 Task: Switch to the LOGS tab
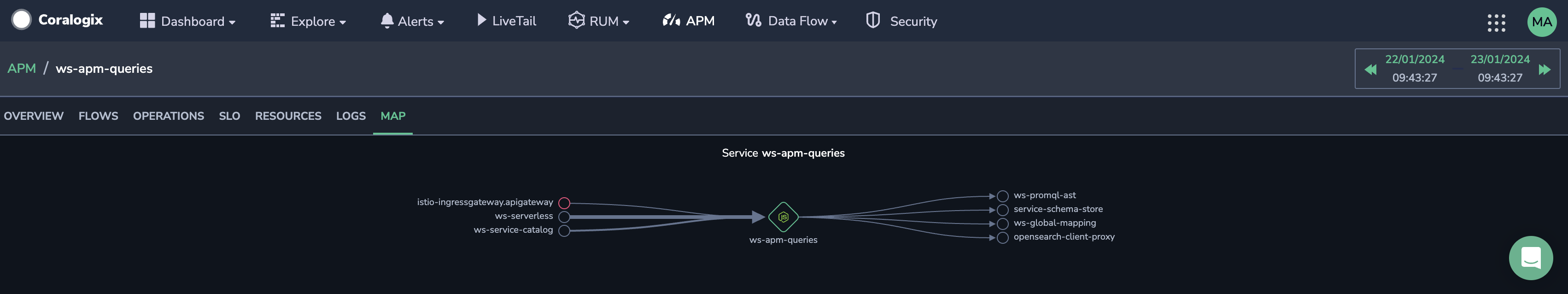[x=351, y=116]
